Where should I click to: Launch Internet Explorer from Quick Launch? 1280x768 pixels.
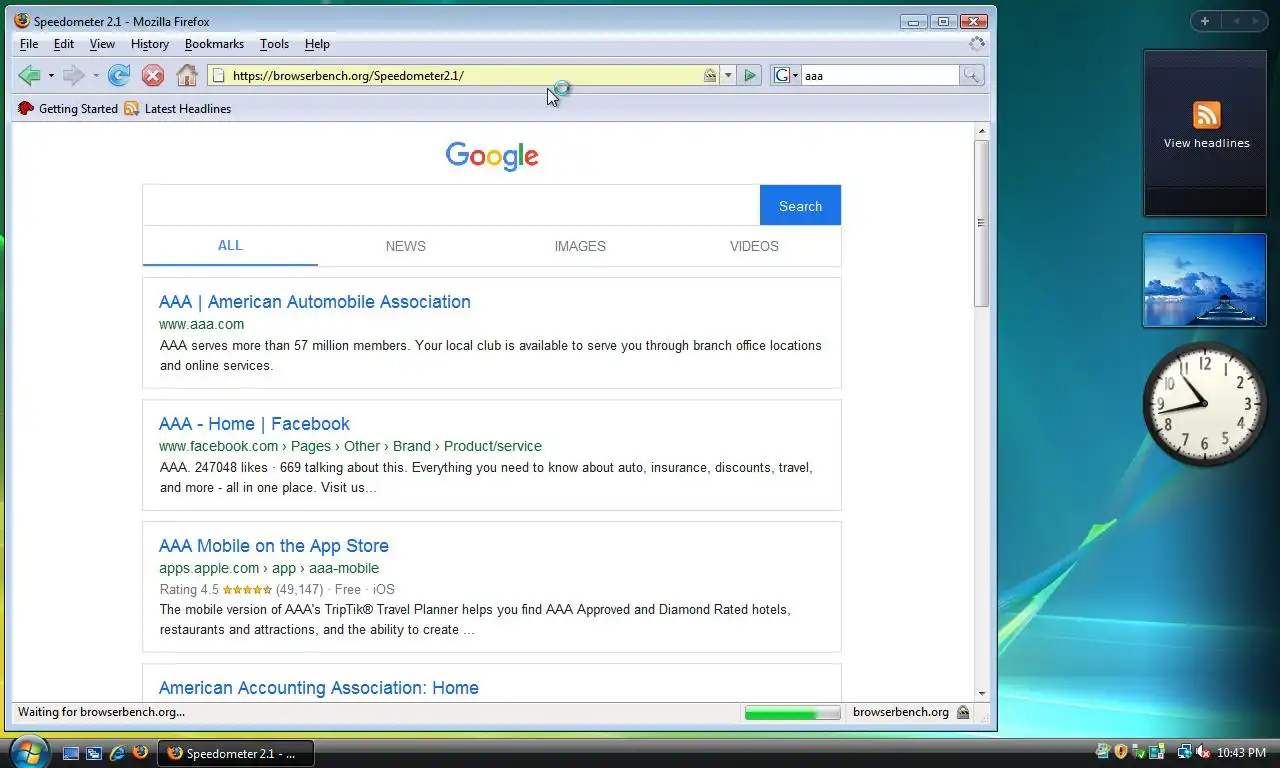tap(117, 753)
